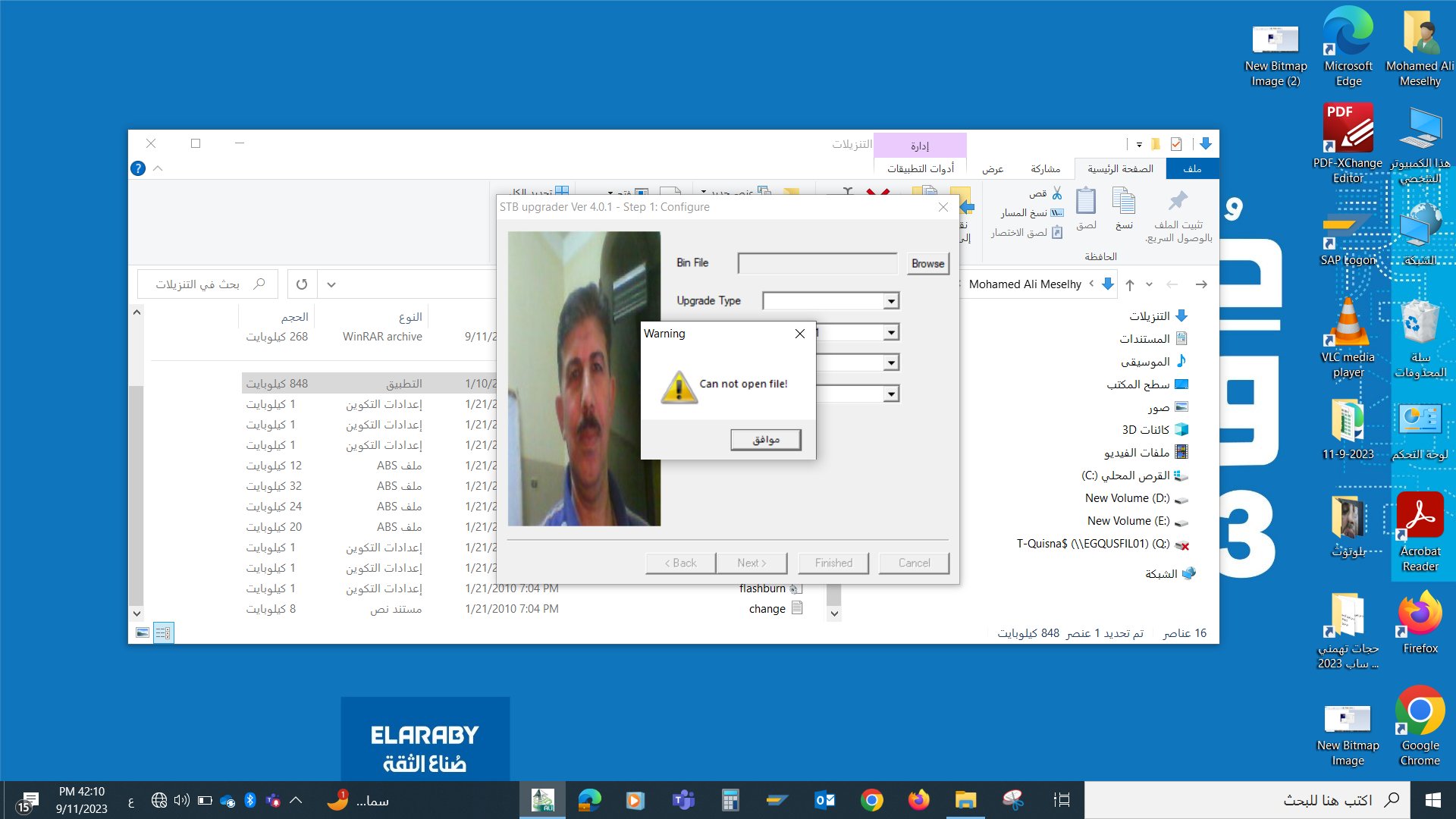Expand address bar history dropdown
Screen dimensions: 1456x819
point(331,284)
